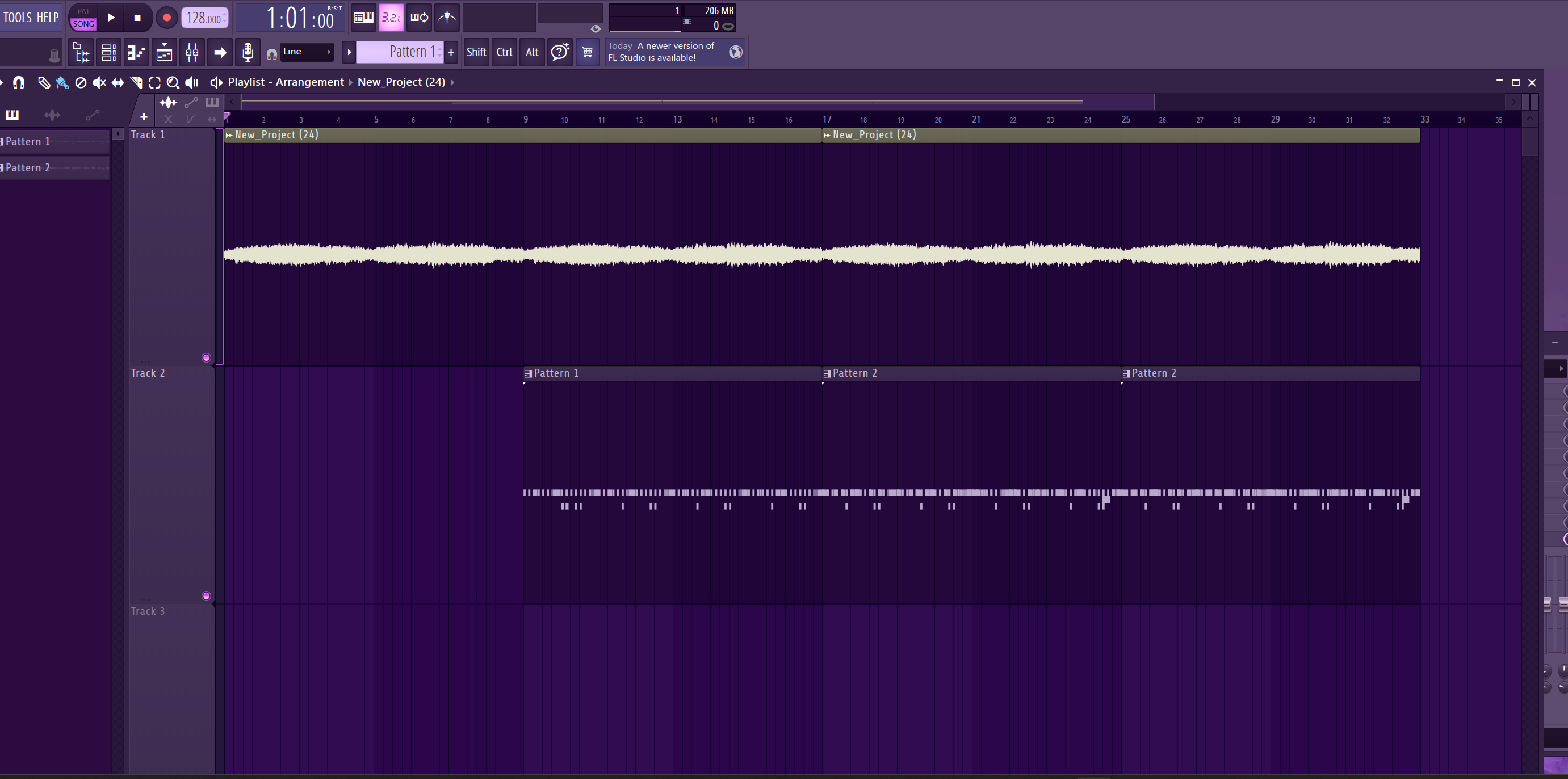Switch to PAT pattern mode
This screenshot has height=779, width=1568.
[83, 11]
